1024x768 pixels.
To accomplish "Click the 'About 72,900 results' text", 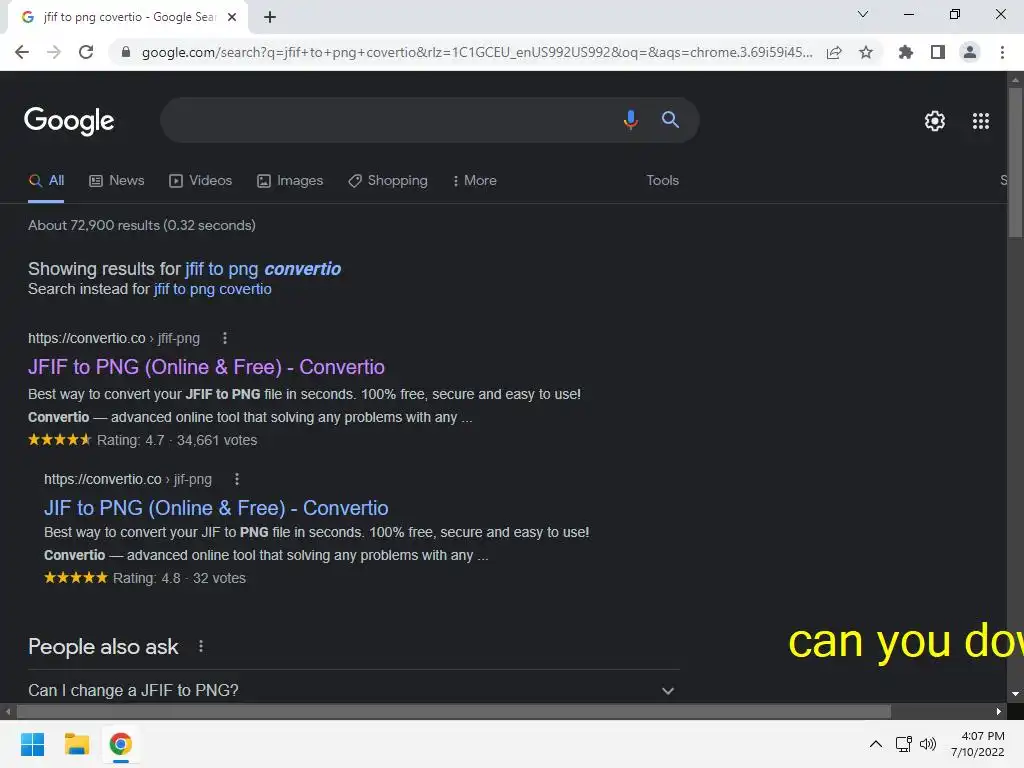I will [x=142, y=225].
